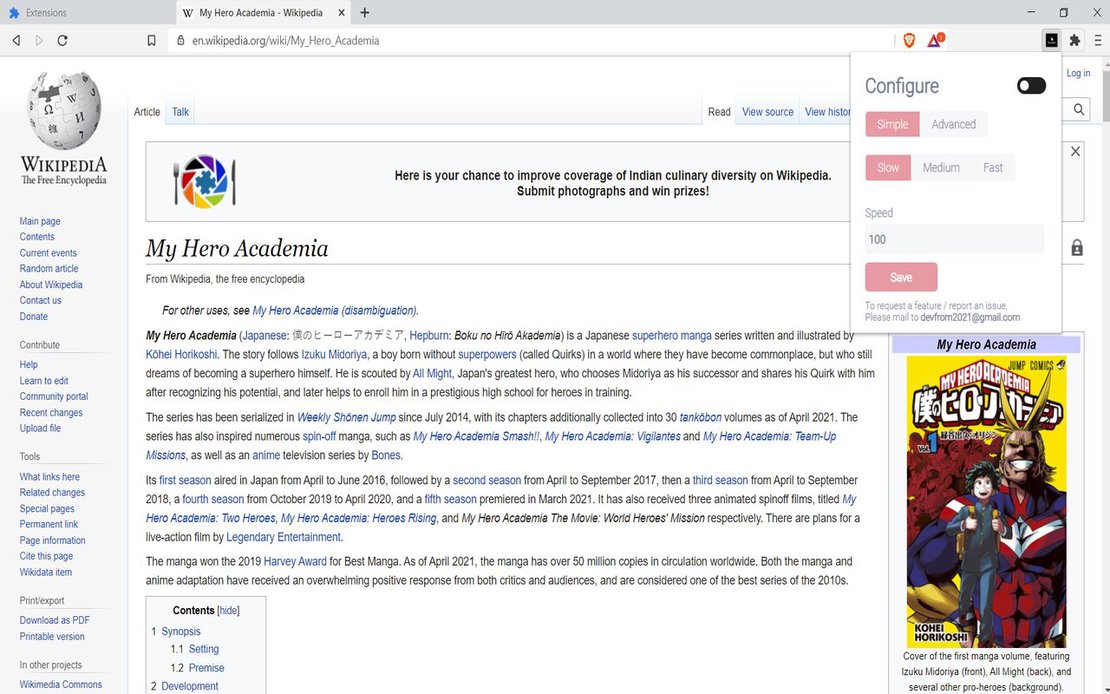Select the Fast speed option
Viewport: 1110px width, 694px height.
[x=992, y=167]
